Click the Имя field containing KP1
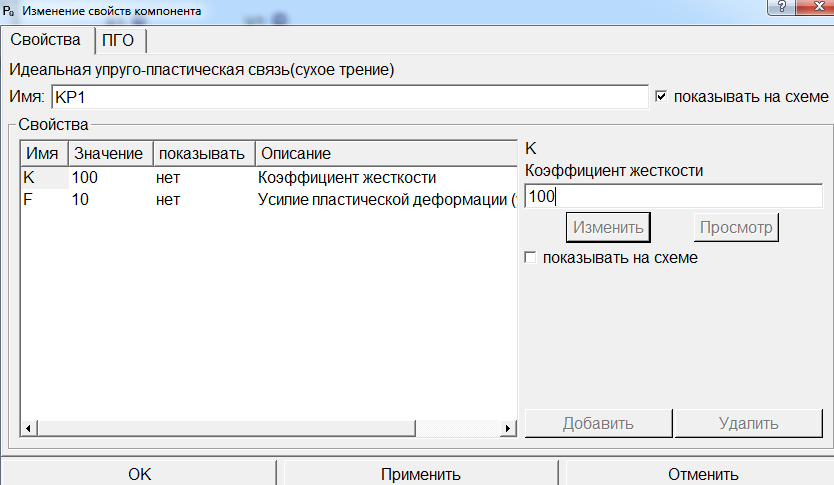 pos(348,97)
